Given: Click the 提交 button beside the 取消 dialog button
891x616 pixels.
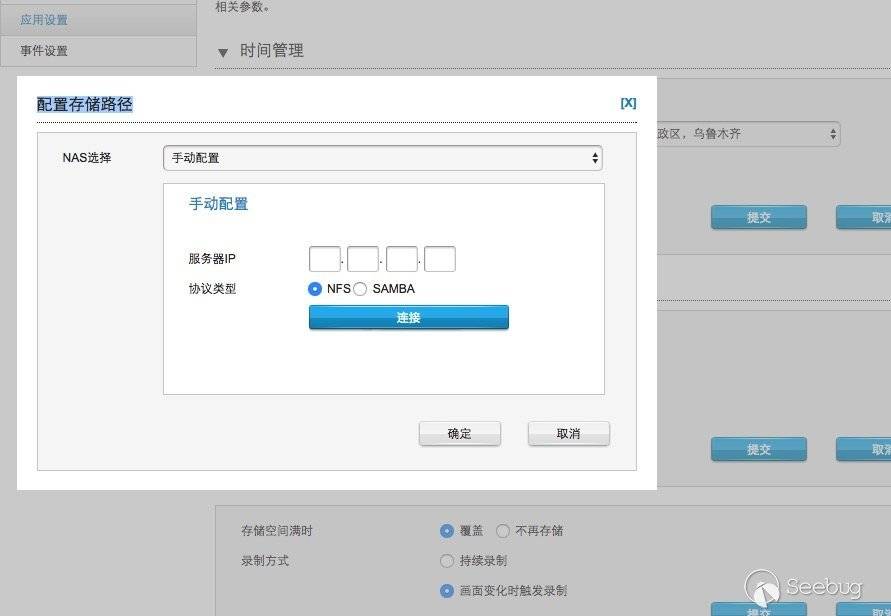Looking at the screenshot, I should coord(759,449).
